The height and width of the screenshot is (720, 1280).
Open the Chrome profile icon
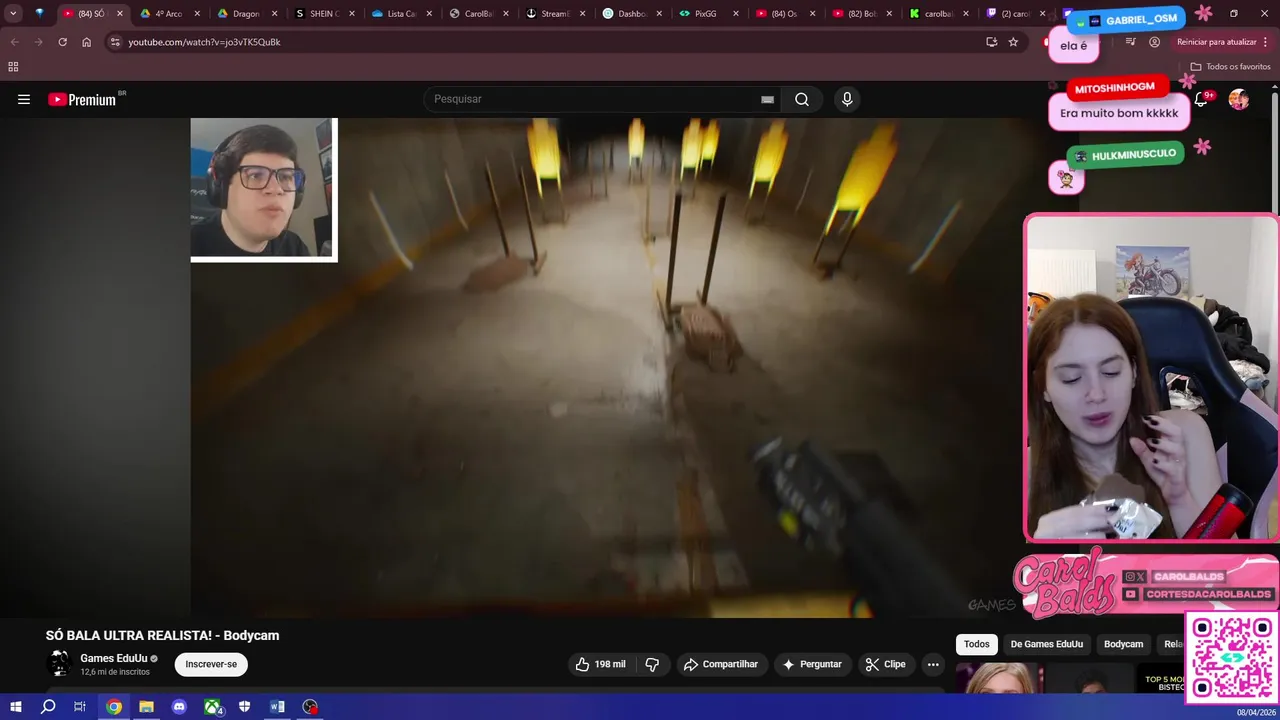1155,42
